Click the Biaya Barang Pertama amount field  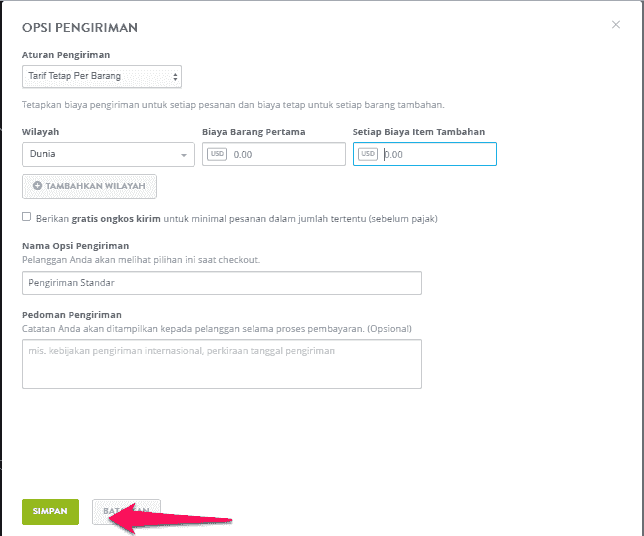coord(274,154)
